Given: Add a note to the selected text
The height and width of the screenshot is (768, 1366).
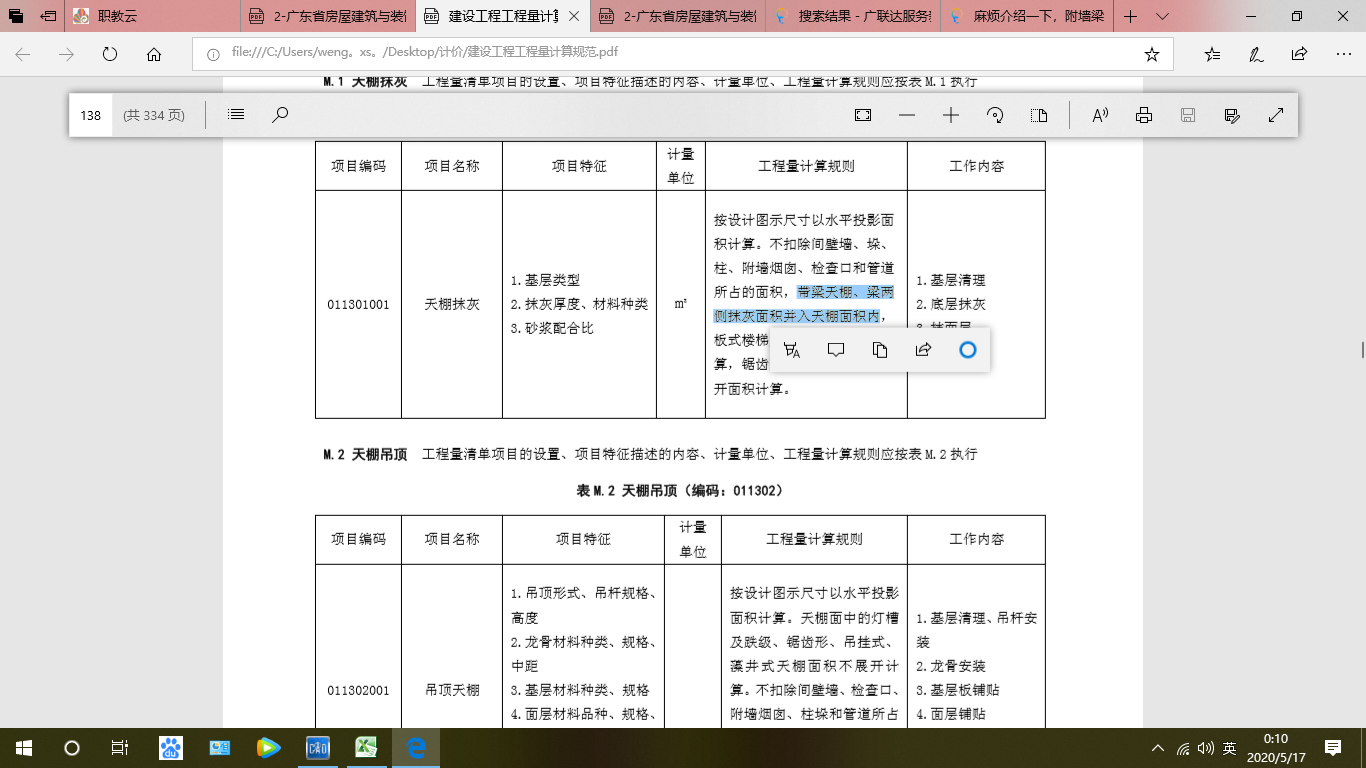Looking at the screenshot, I should pos(836,350).
